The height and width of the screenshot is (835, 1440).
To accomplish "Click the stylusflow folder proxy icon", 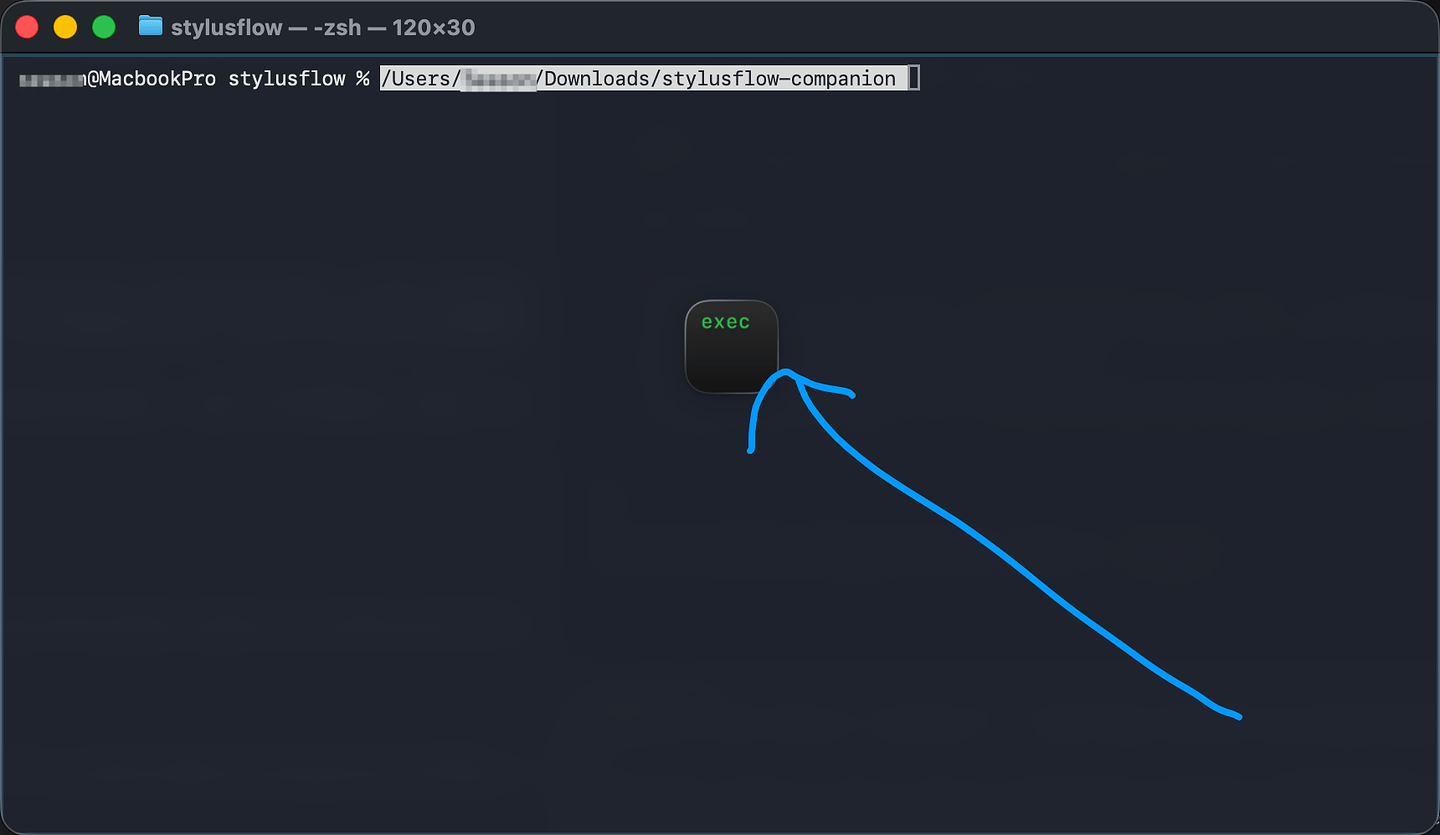I will coord(150,27).
